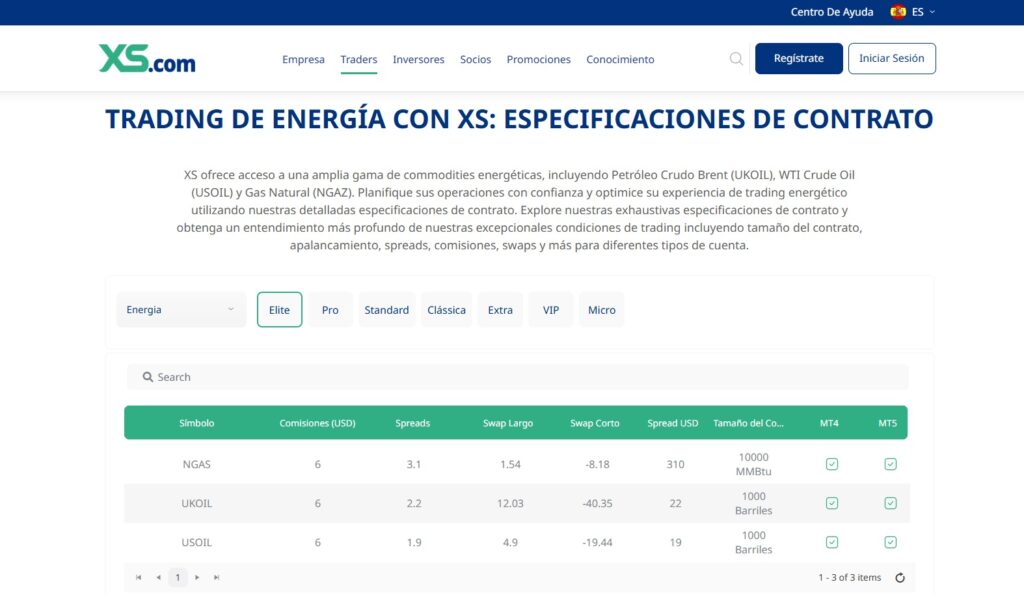Switch to the VIP account tab
Image resolution: width=1024 pixels, height=595 pixels.
pyautogui.click(x=551, y=310)
